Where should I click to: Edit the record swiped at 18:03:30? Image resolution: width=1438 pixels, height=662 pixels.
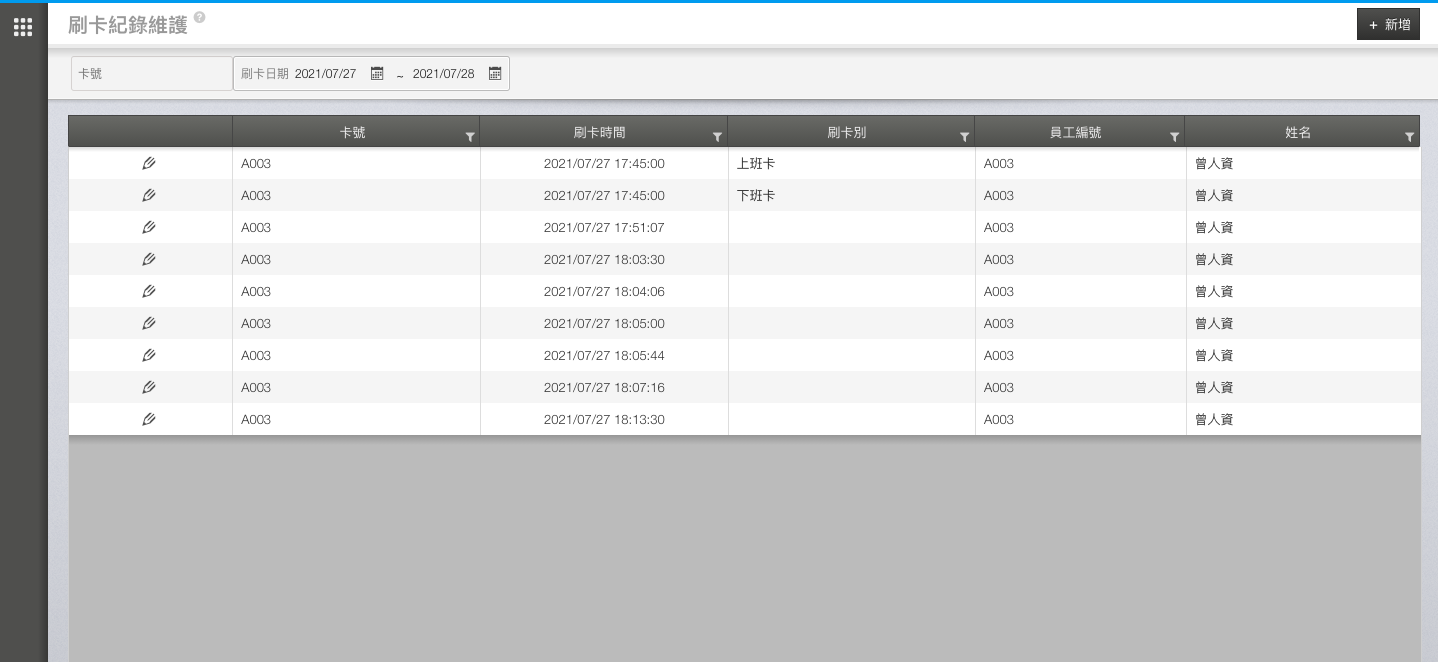(x=149, y=259)
